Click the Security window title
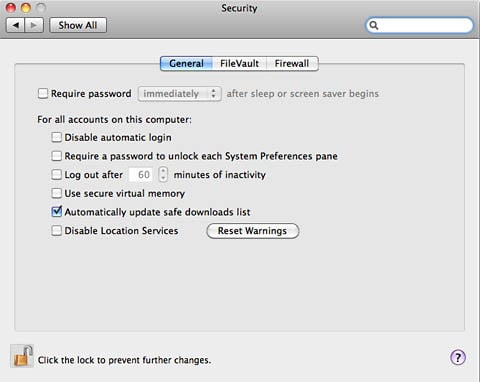Screen dimensions: 480x382 point(239,8)
